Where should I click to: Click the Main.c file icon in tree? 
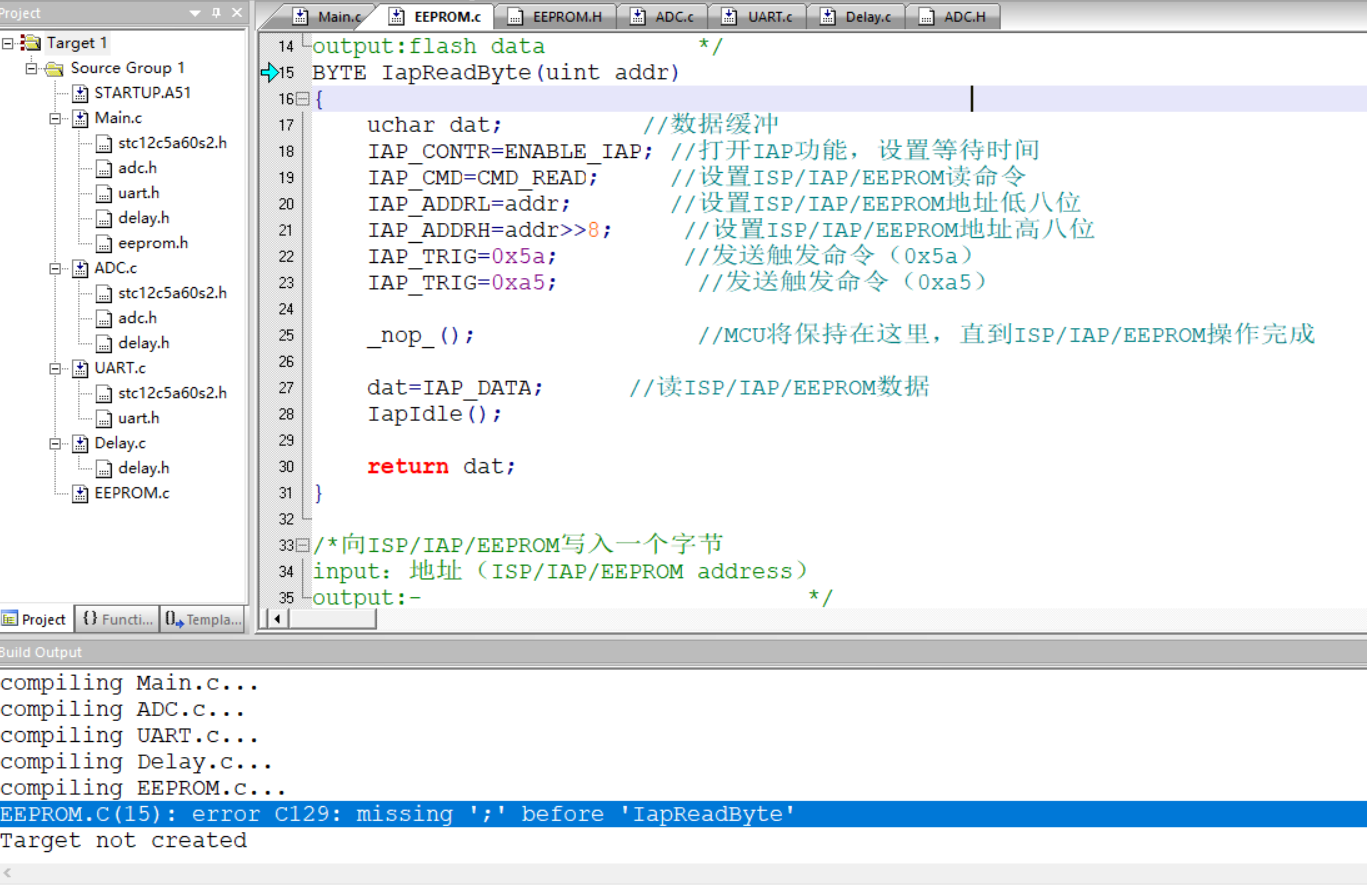click(x=80, y=118)
